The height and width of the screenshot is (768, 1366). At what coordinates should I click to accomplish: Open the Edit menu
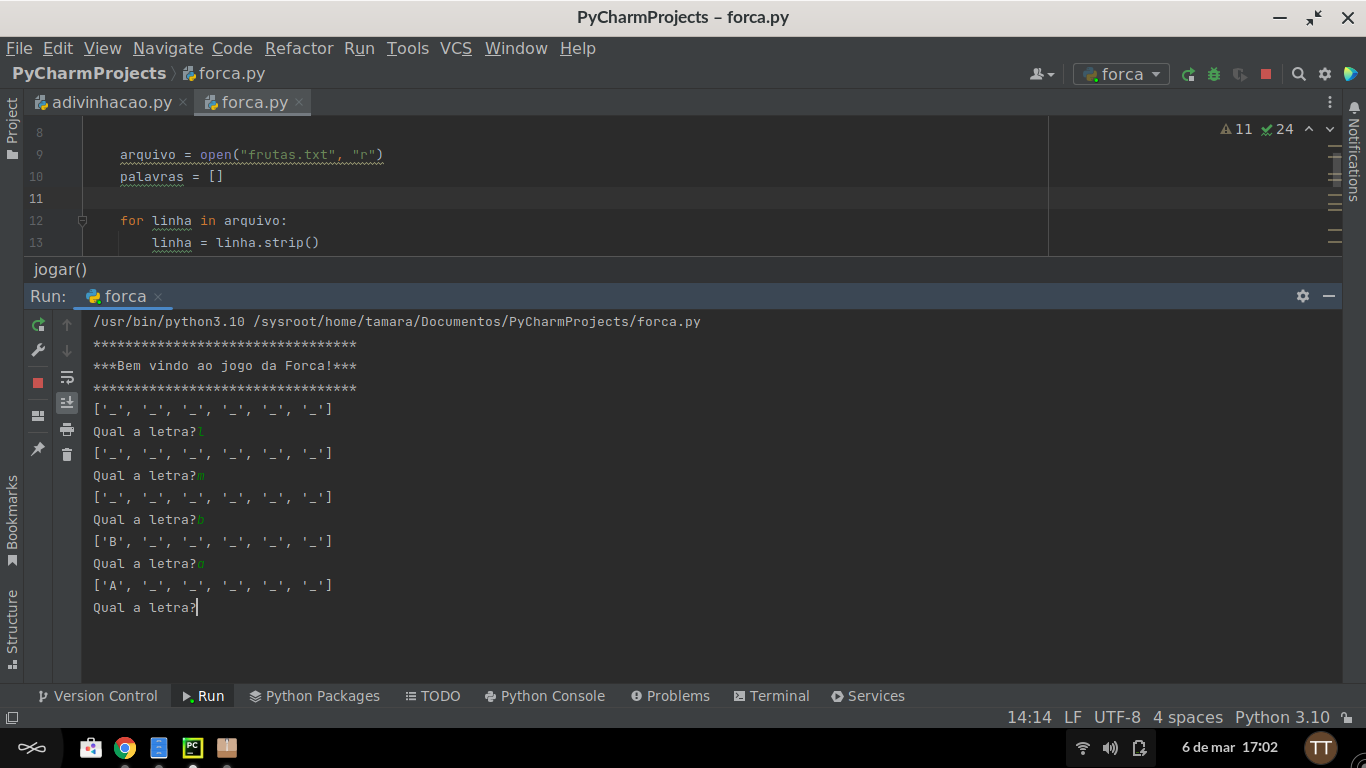click(58, 48)
